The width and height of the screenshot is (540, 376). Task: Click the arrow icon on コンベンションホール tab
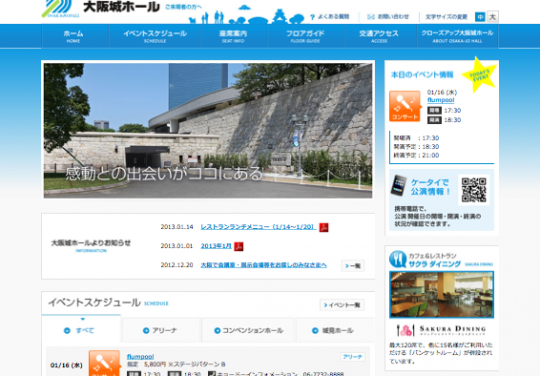[x=217, y=331]
